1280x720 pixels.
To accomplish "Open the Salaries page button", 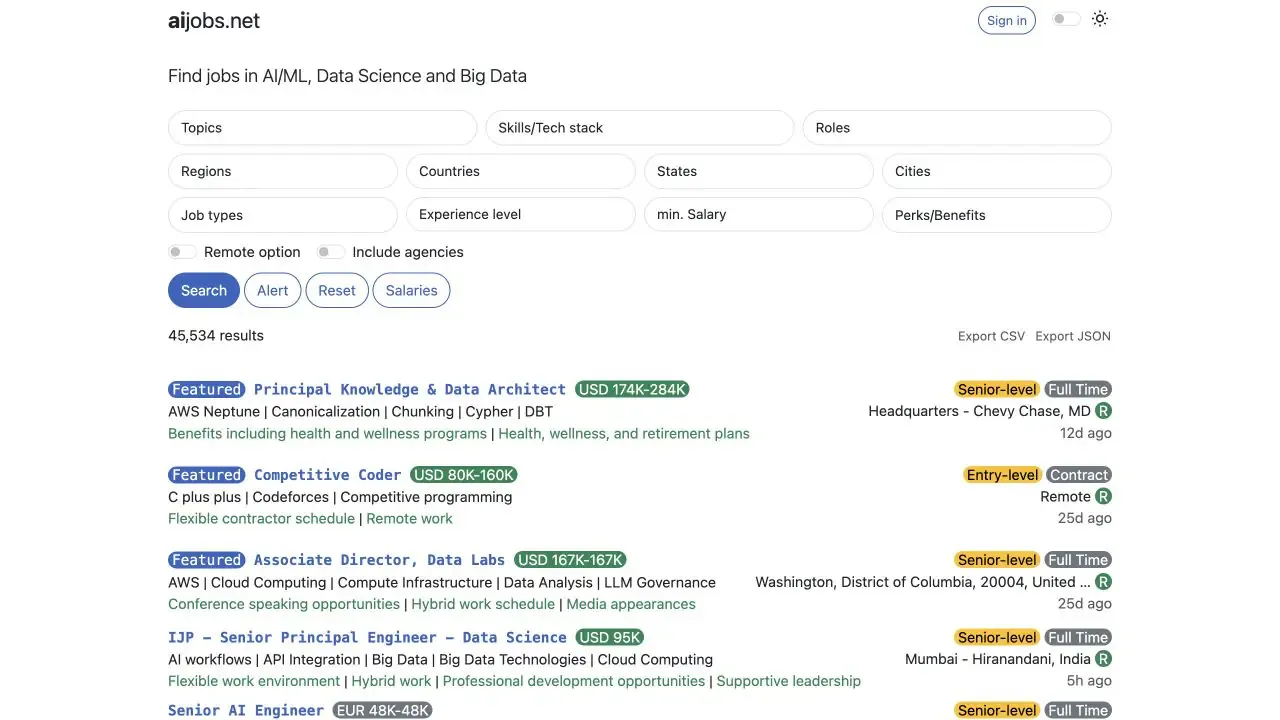I will point(411,290).
